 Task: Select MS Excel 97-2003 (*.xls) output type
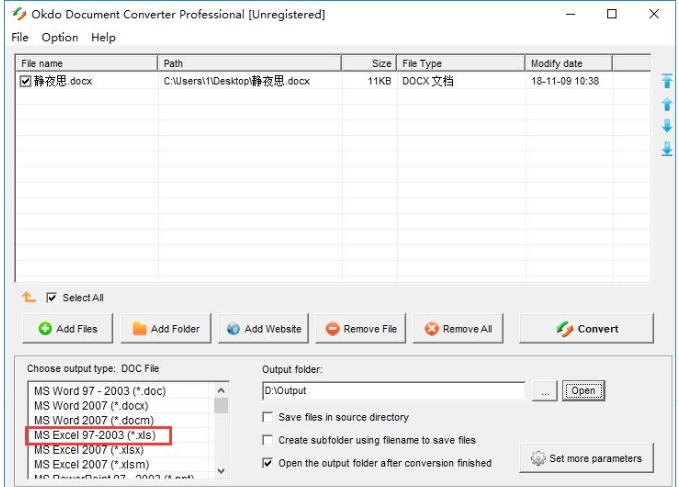coord(95,435)
